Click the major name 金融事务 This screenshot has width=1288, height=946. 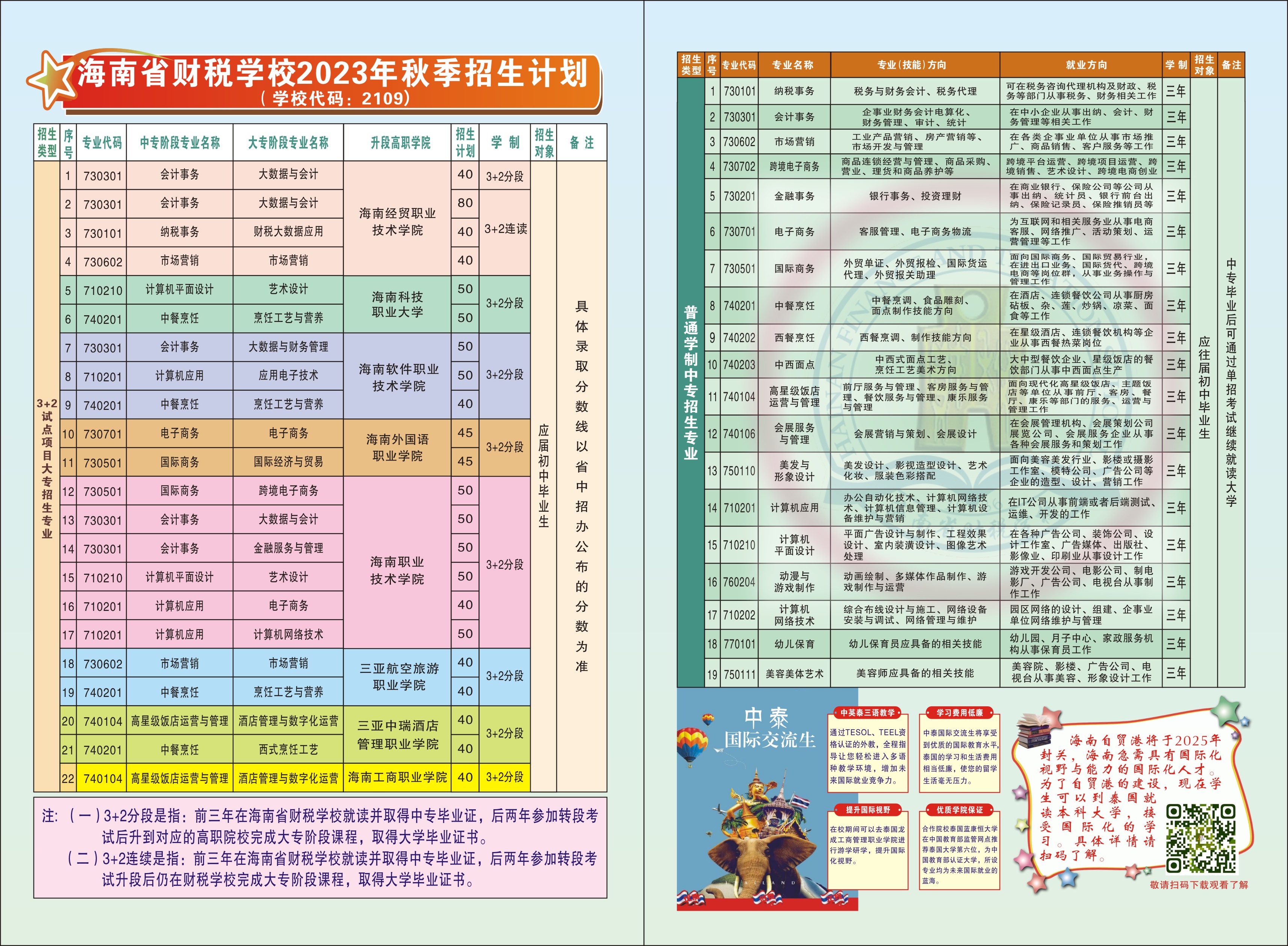tap(794, 196)
